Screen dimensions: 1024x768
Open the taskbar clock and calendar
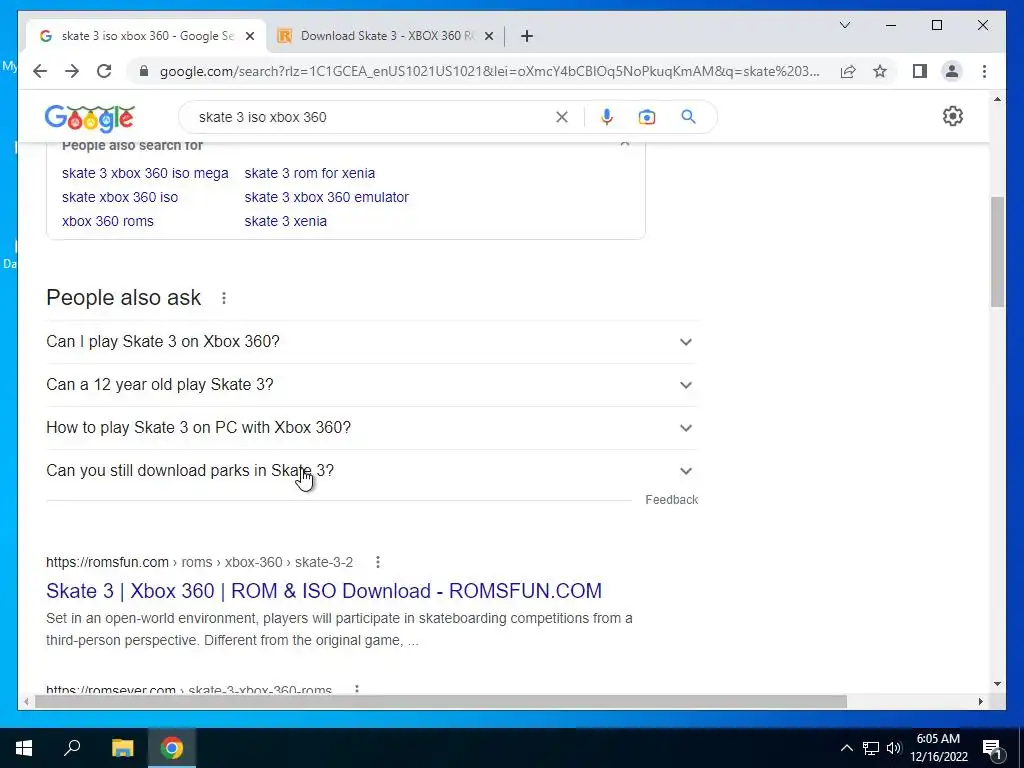pyautogui.click(x=938, y=748)
